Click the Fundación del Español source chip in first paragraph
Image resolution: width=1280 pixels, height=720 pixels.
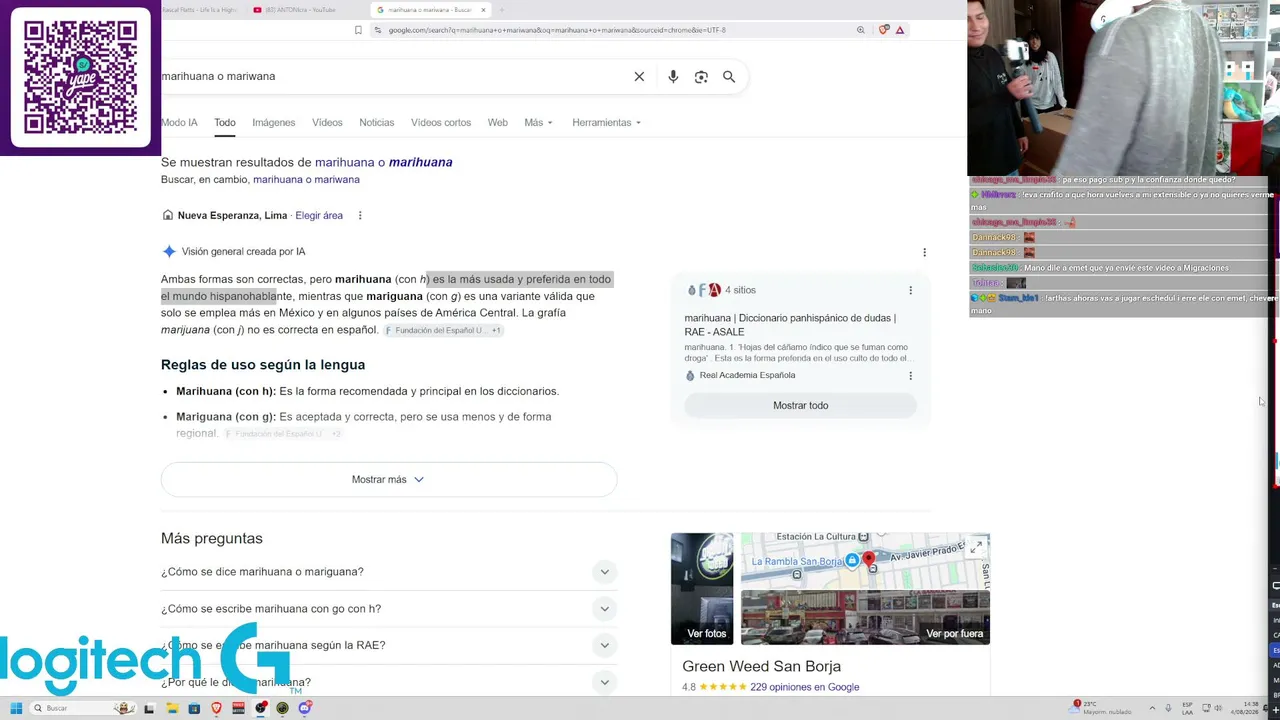click(444, 331)
